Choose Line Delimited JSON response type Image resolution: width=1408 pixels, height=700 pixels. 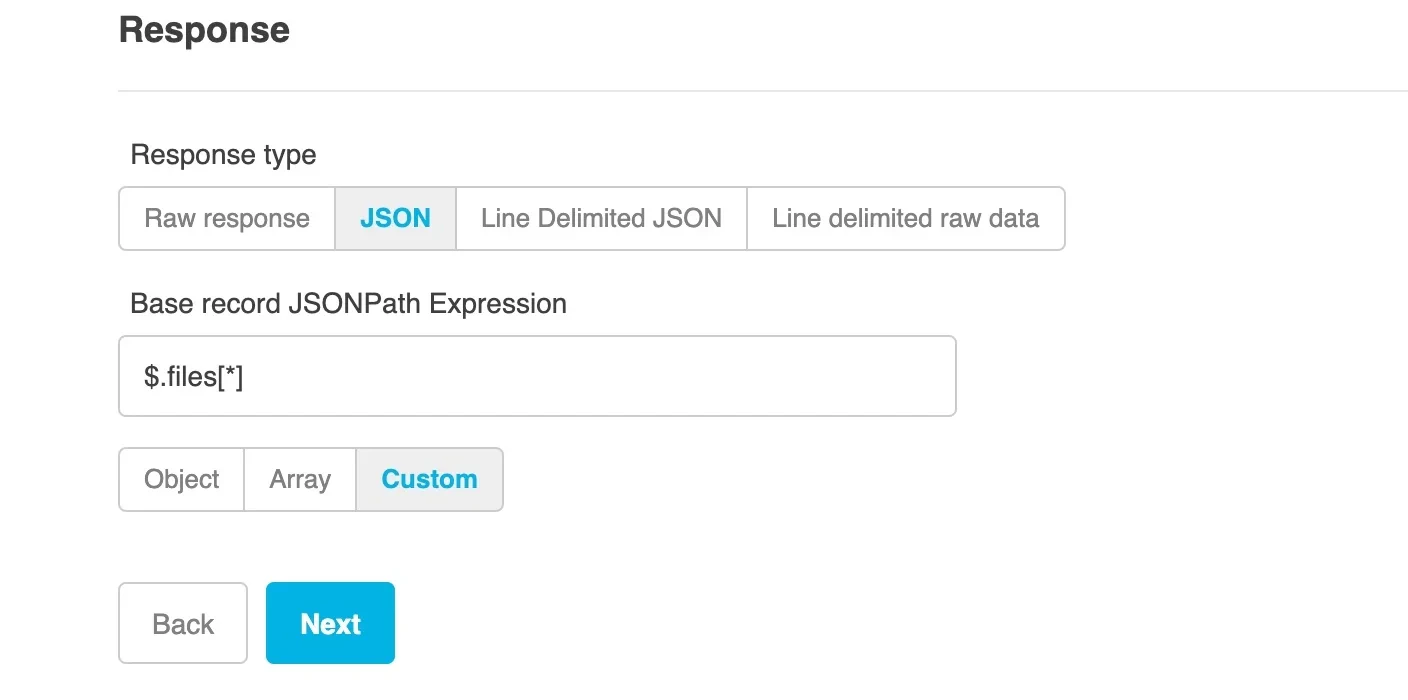(x=600, y=218)
